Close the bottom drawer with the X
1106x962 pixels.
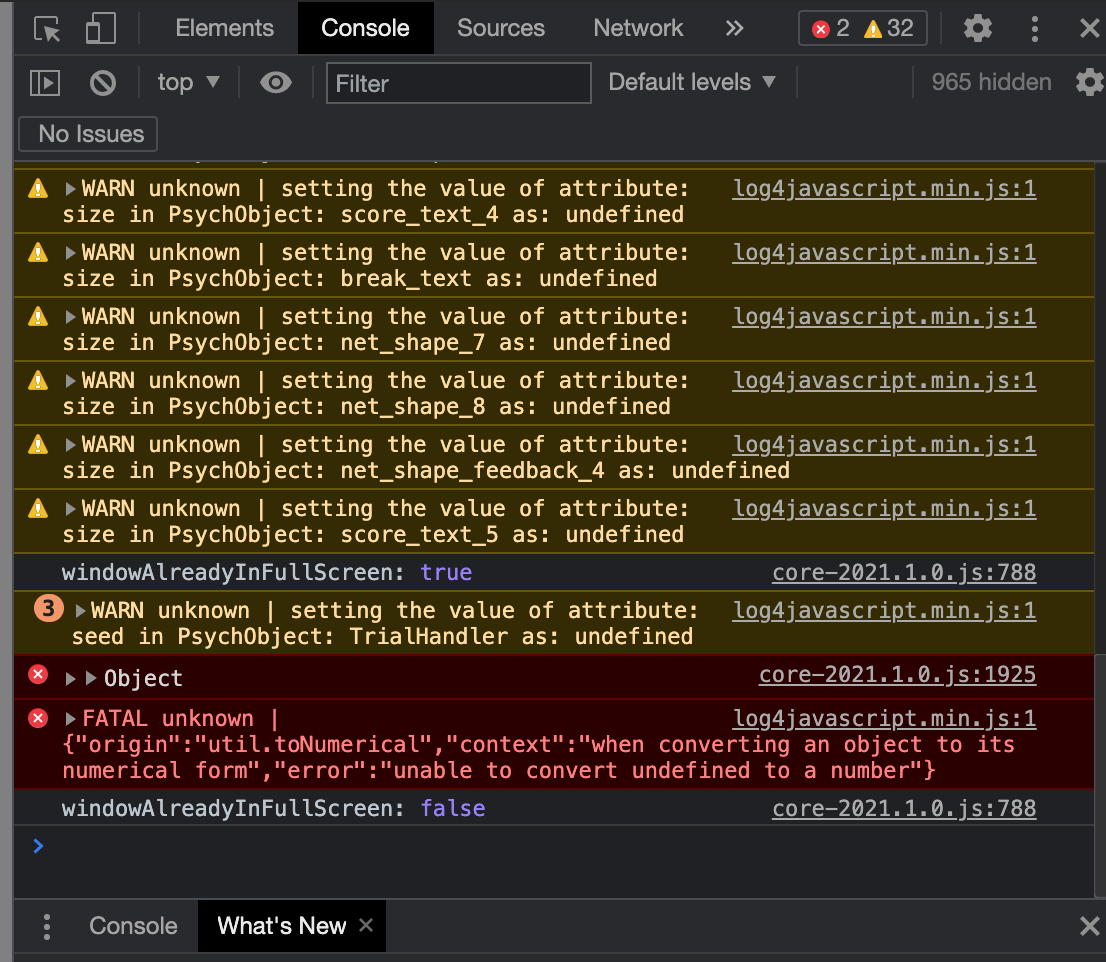1090,926
